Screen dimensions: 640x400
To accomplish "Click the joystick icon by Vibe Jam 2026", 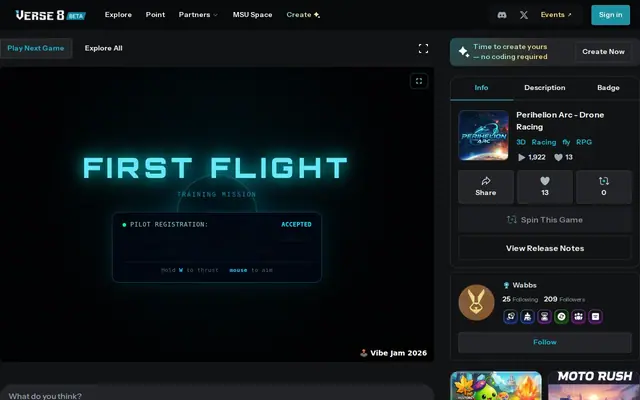I will (x=364, y=353).
